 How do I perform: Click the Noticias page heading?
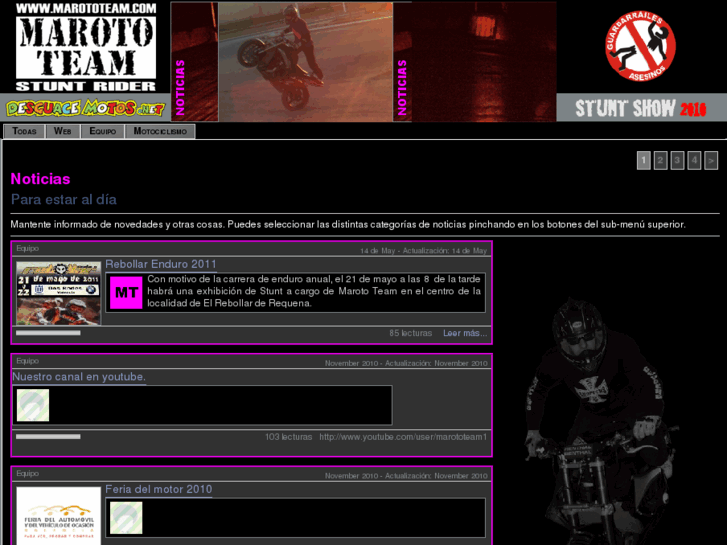40,179
